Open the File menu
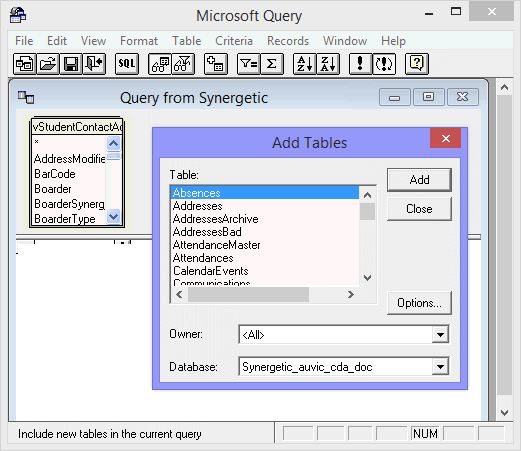The image size is (521, 451). [24, 41]
